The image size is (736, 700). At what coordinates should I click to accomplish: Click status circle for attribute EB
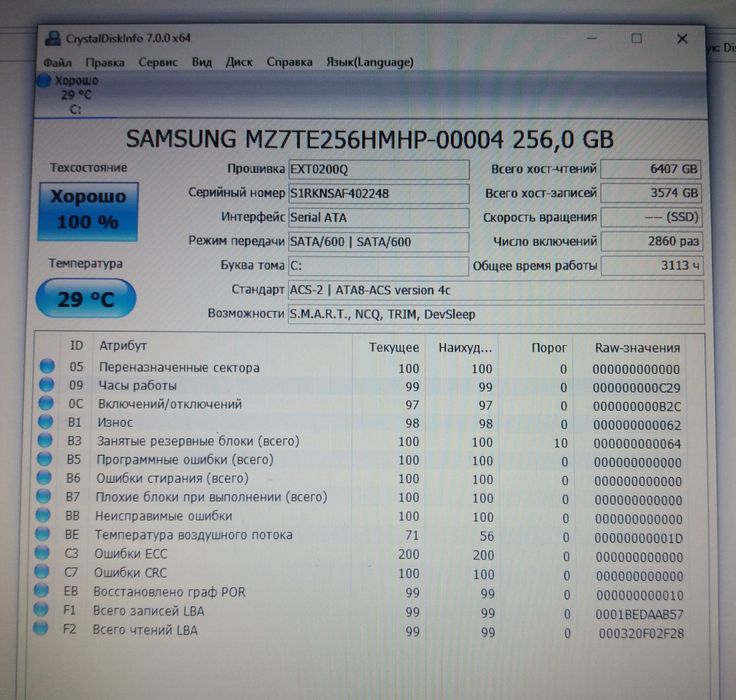point(41,590)
